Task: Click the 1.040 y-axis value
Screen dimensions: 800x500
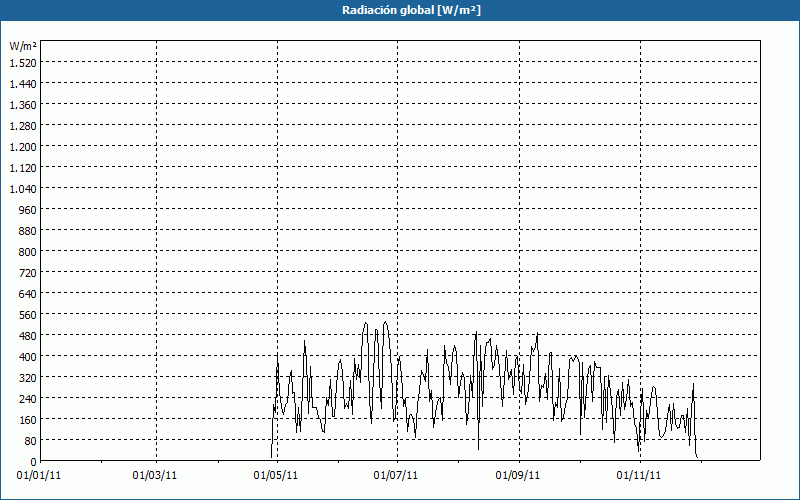Action: (x=23, y=189)
